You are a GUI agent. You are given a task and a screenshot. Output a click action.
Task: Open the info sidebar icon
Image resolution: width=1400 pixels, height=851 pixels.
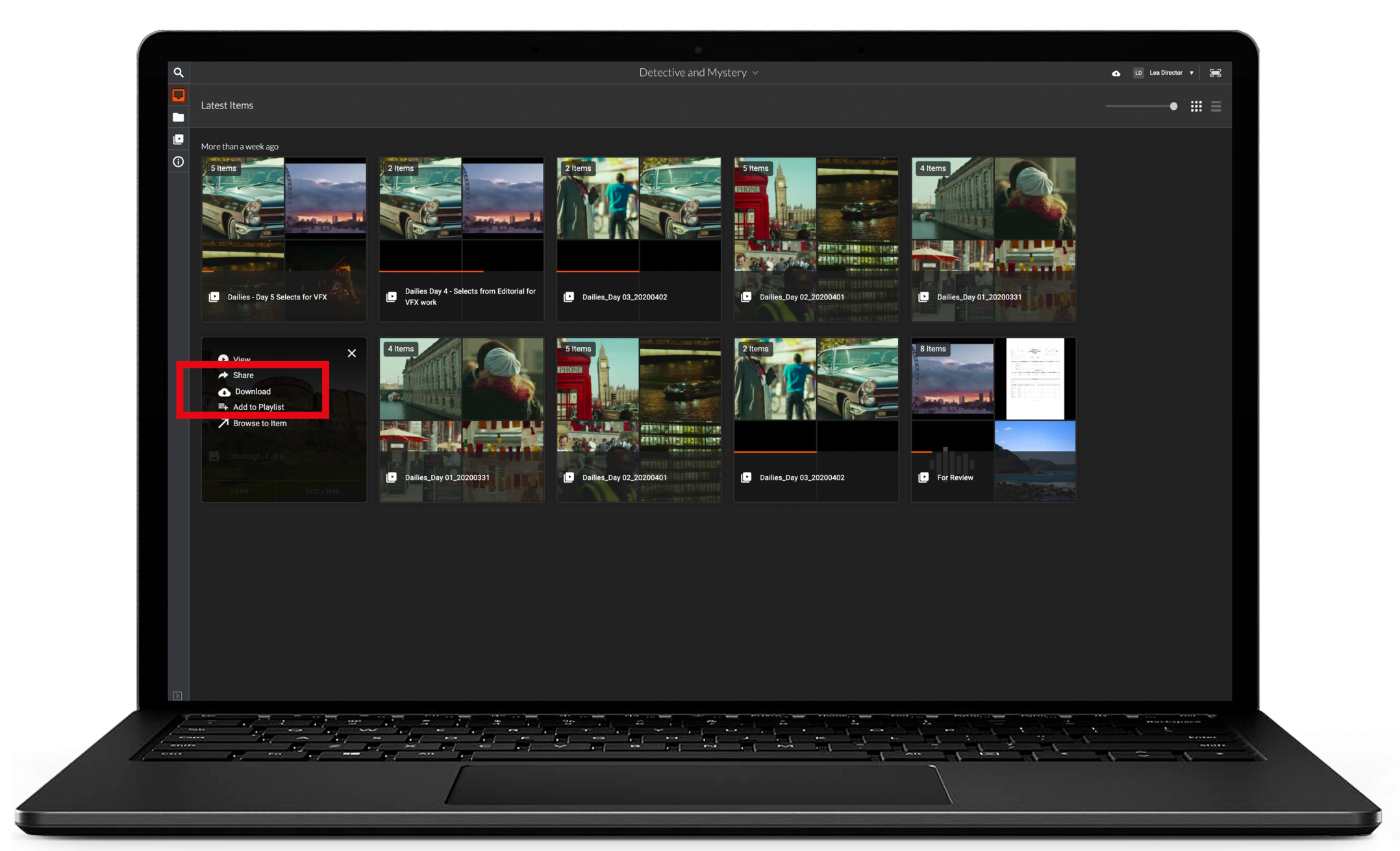point(179,162)
